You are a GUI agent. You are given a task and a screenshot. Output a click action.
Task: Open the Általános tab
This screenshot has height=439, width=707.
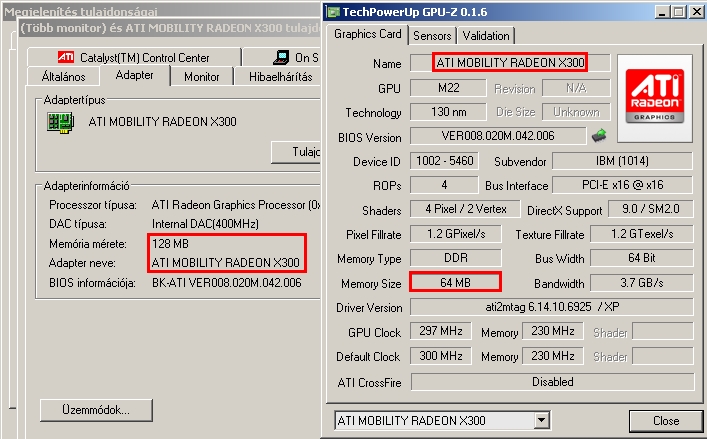pyautogui.click(x=64, y=77)
